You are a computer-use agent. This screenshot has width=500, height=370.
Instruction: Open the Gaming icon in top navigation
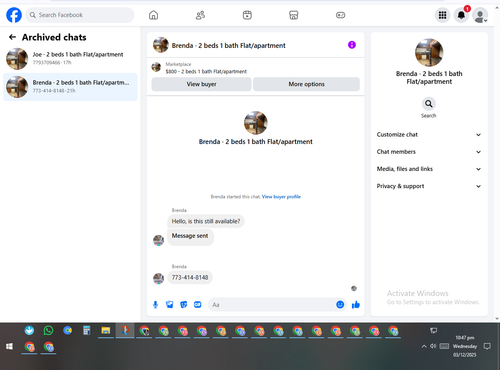[x=340, y=15]
